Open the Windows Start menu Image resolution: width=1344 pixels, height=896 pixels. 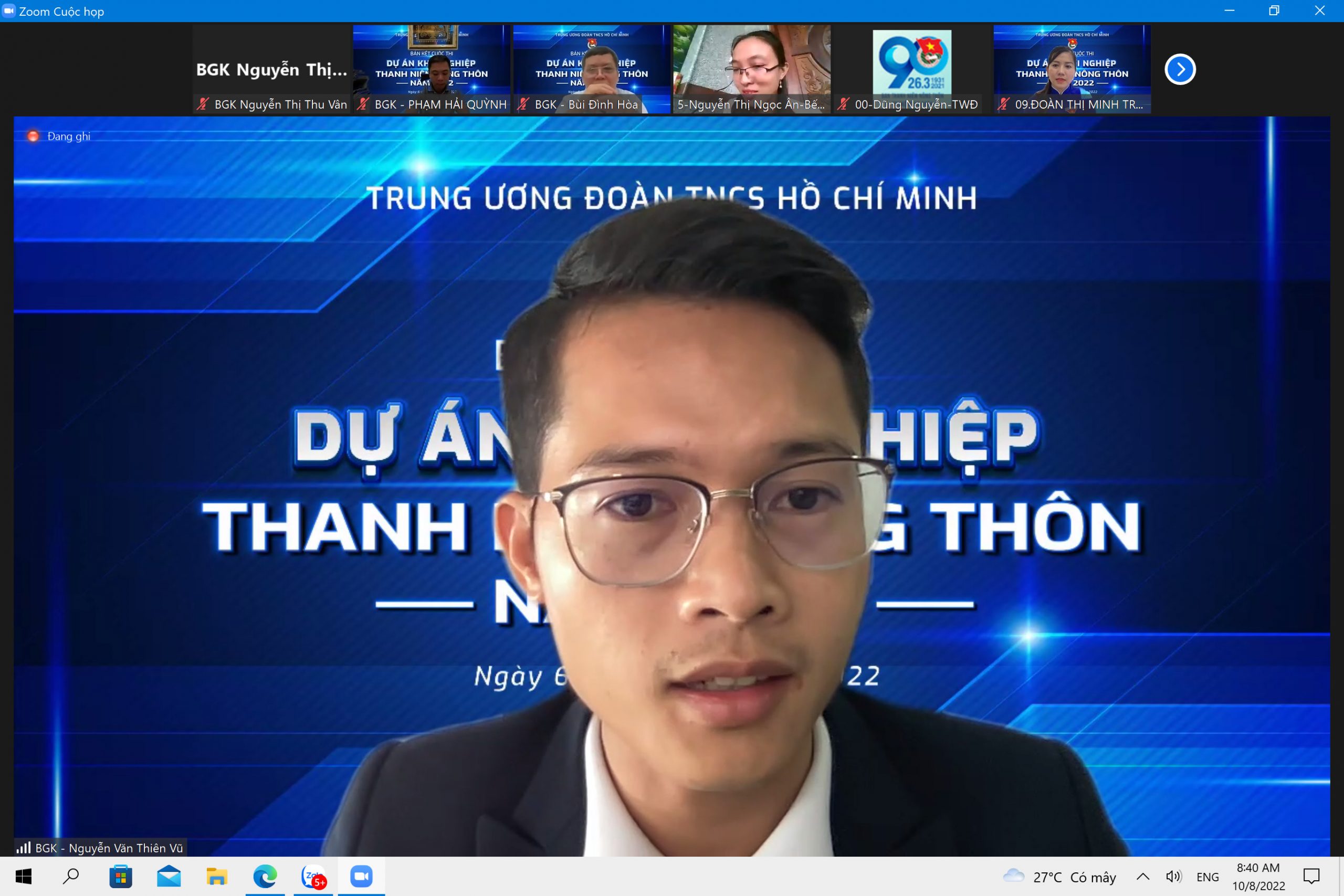point(24,876)
